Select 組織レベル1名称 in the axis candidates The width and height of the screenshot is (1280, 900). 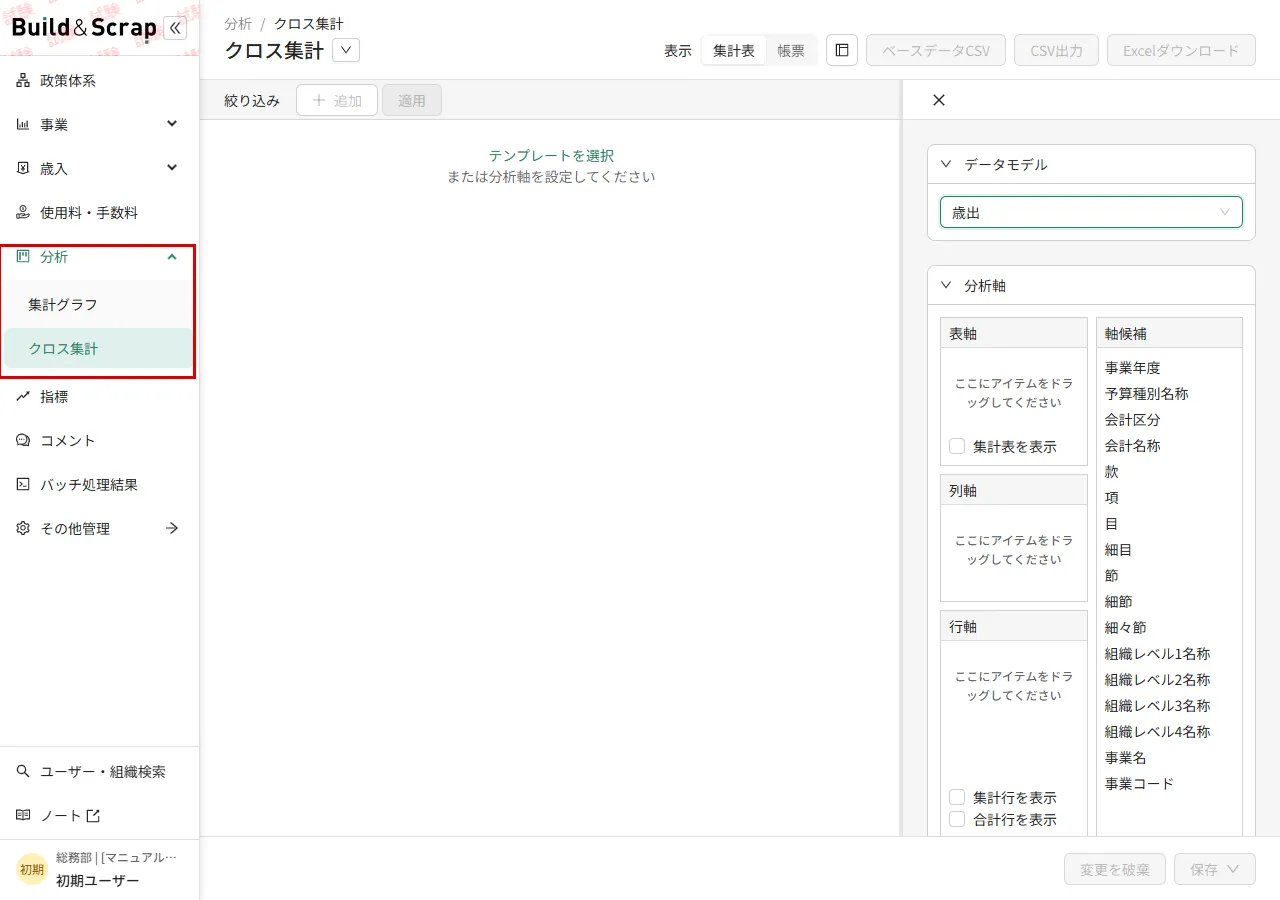coord(1158,654)
